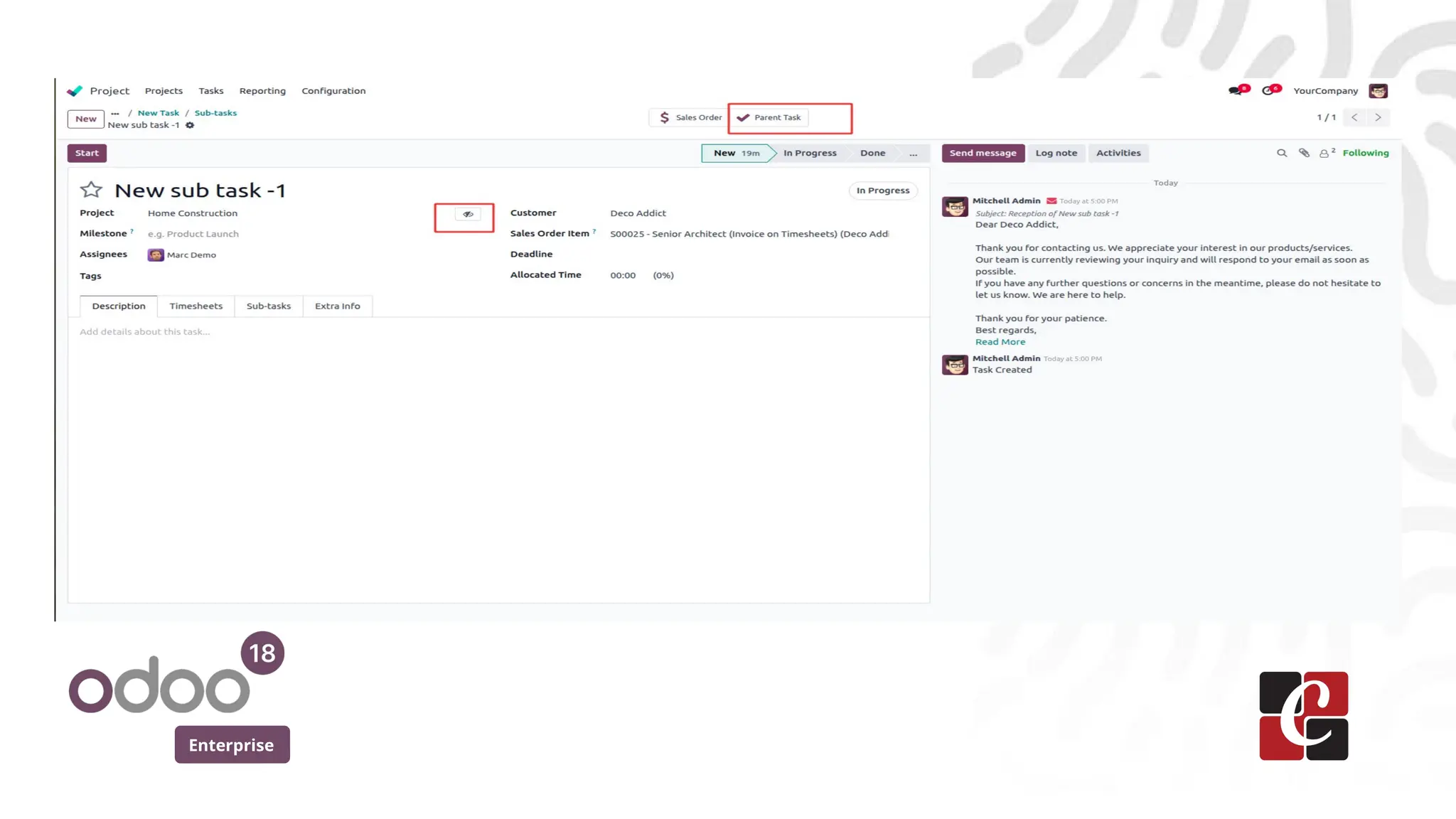Open the YourCompany company switcher
Viewport: 1456px width, 819px height.
pos(1325,91)
